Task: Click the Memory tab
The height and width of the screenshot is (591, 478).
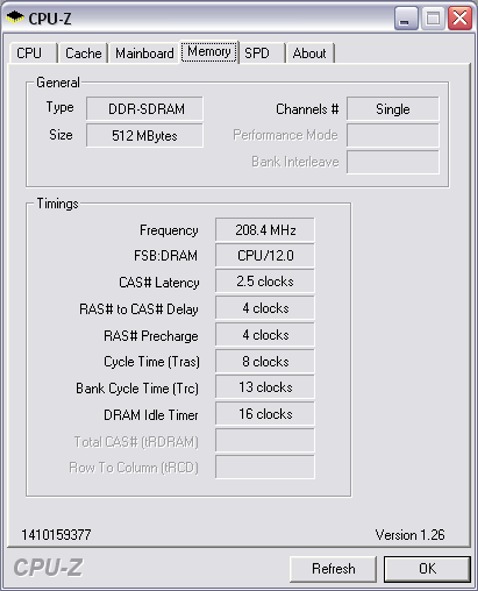Action: [209, 52]
